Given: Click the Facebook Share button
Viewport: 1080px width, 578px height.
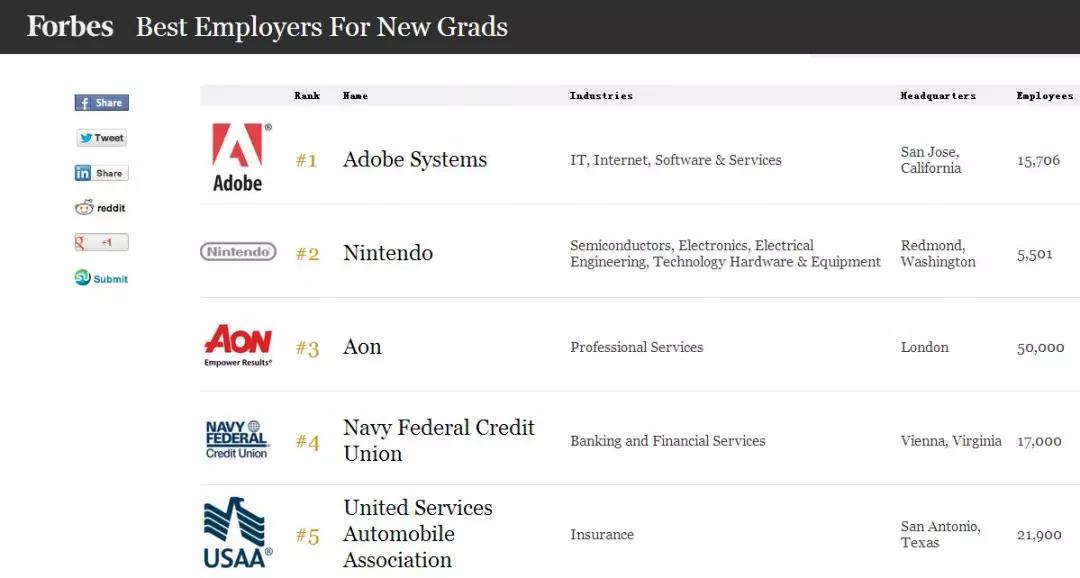Looking at the screenshot, I should click(x=101, y=103).
